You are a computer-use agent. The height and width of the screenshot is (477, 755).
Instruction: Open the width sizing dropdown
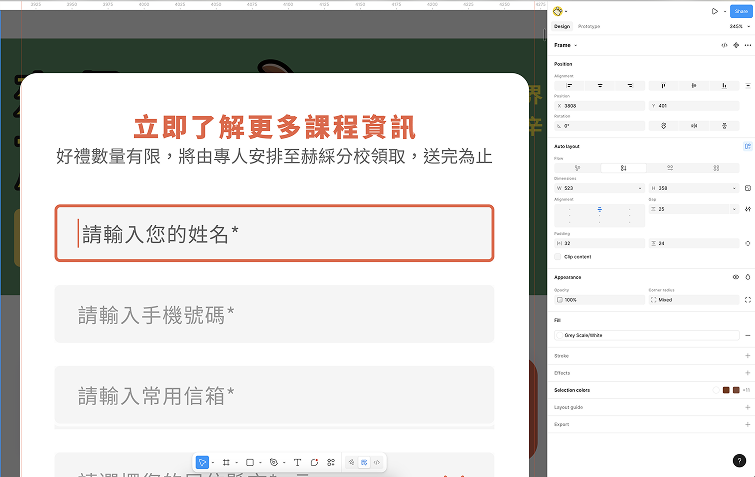point(640,188)
